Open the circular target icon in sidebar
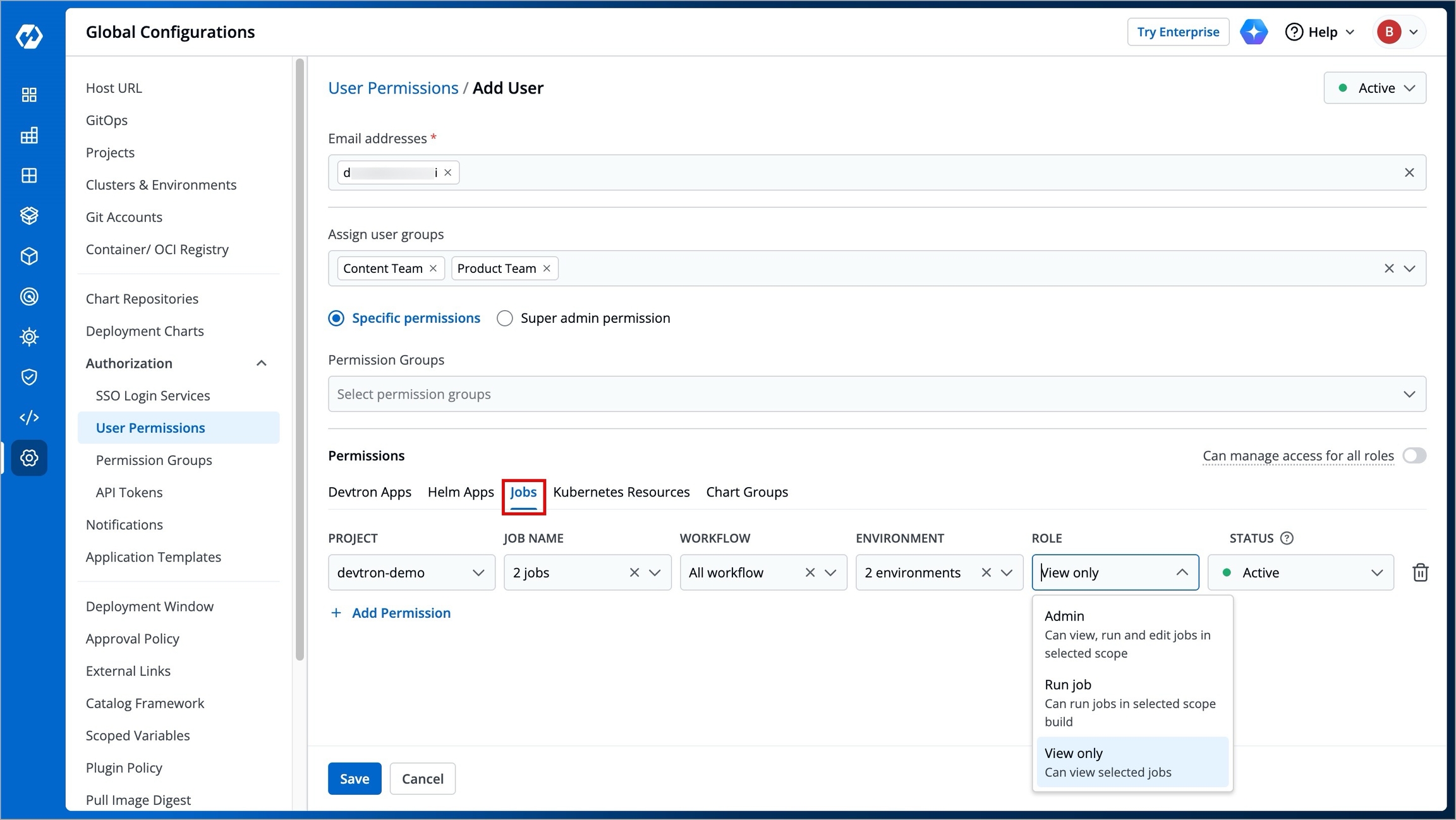The height and width of the screenshot is (820, 1456). (29, 296)
